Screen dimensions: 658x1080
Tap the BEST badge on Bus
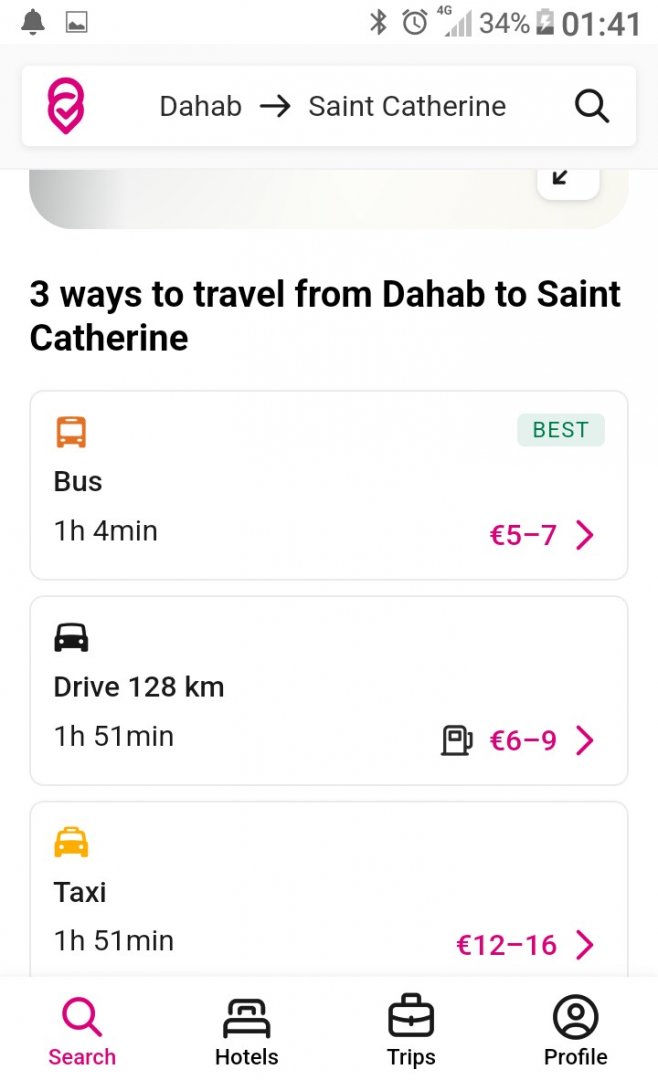[560, 430]
